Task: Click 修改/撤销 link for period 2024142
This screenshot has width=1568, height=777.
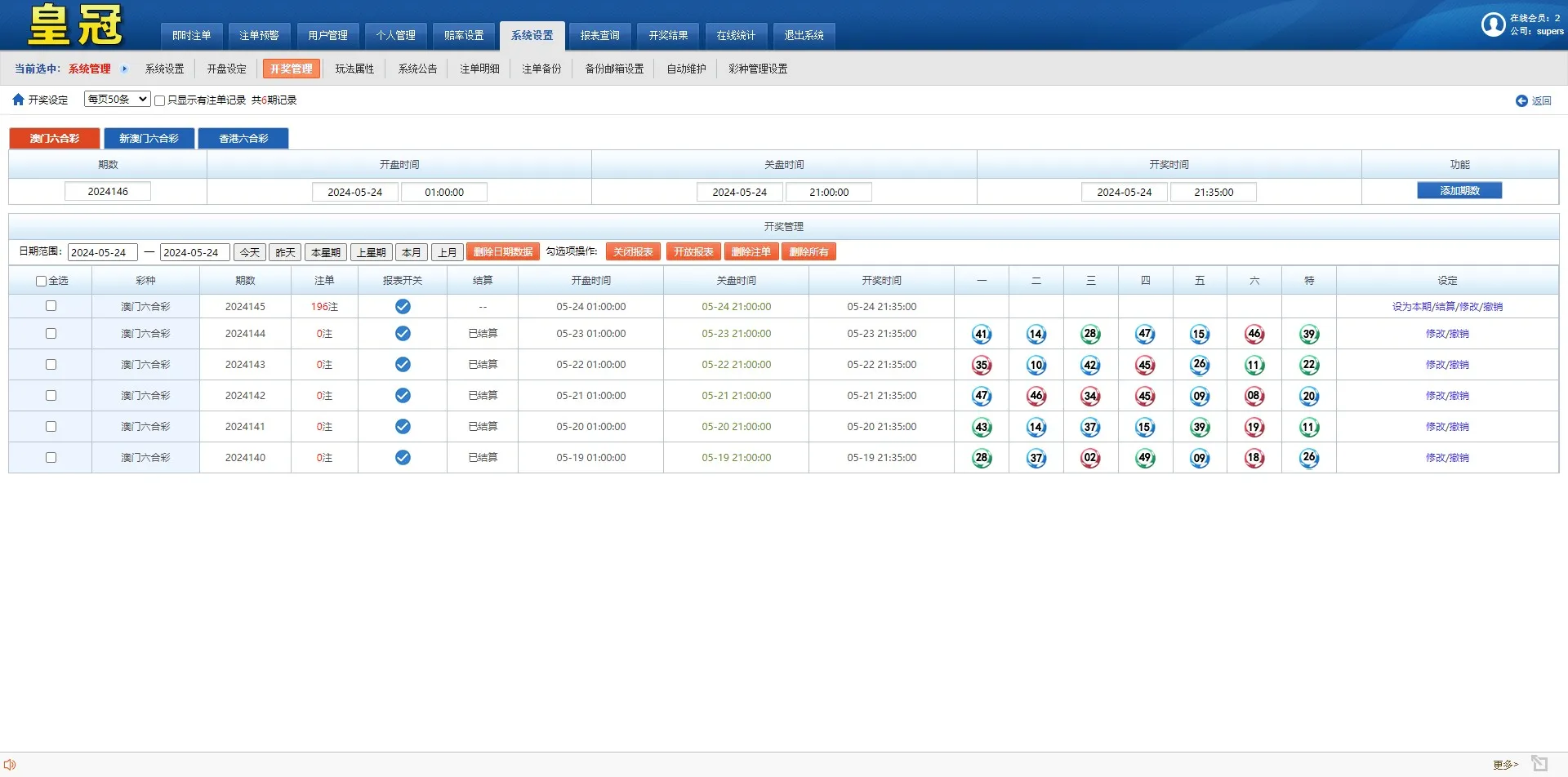Action: (1447, 396)
